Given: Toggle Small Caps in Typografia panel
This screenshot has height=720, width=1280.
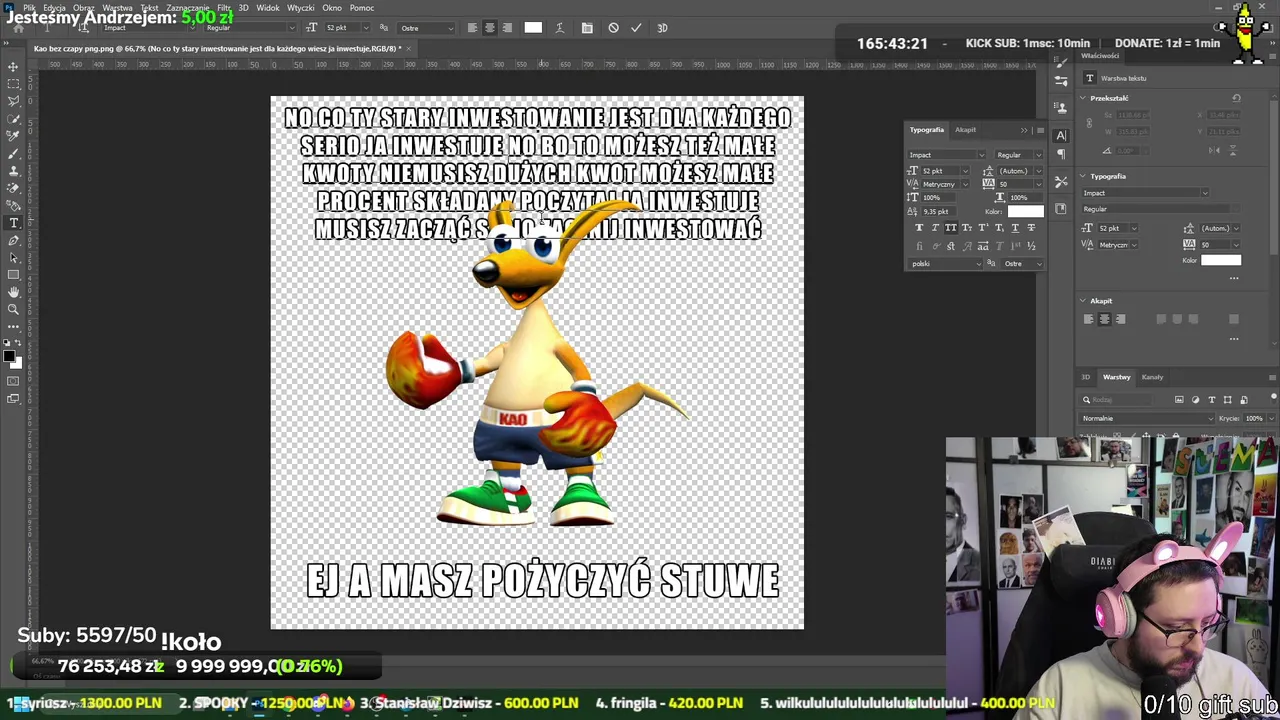Looking at the screenshot, I should [967, 228].
